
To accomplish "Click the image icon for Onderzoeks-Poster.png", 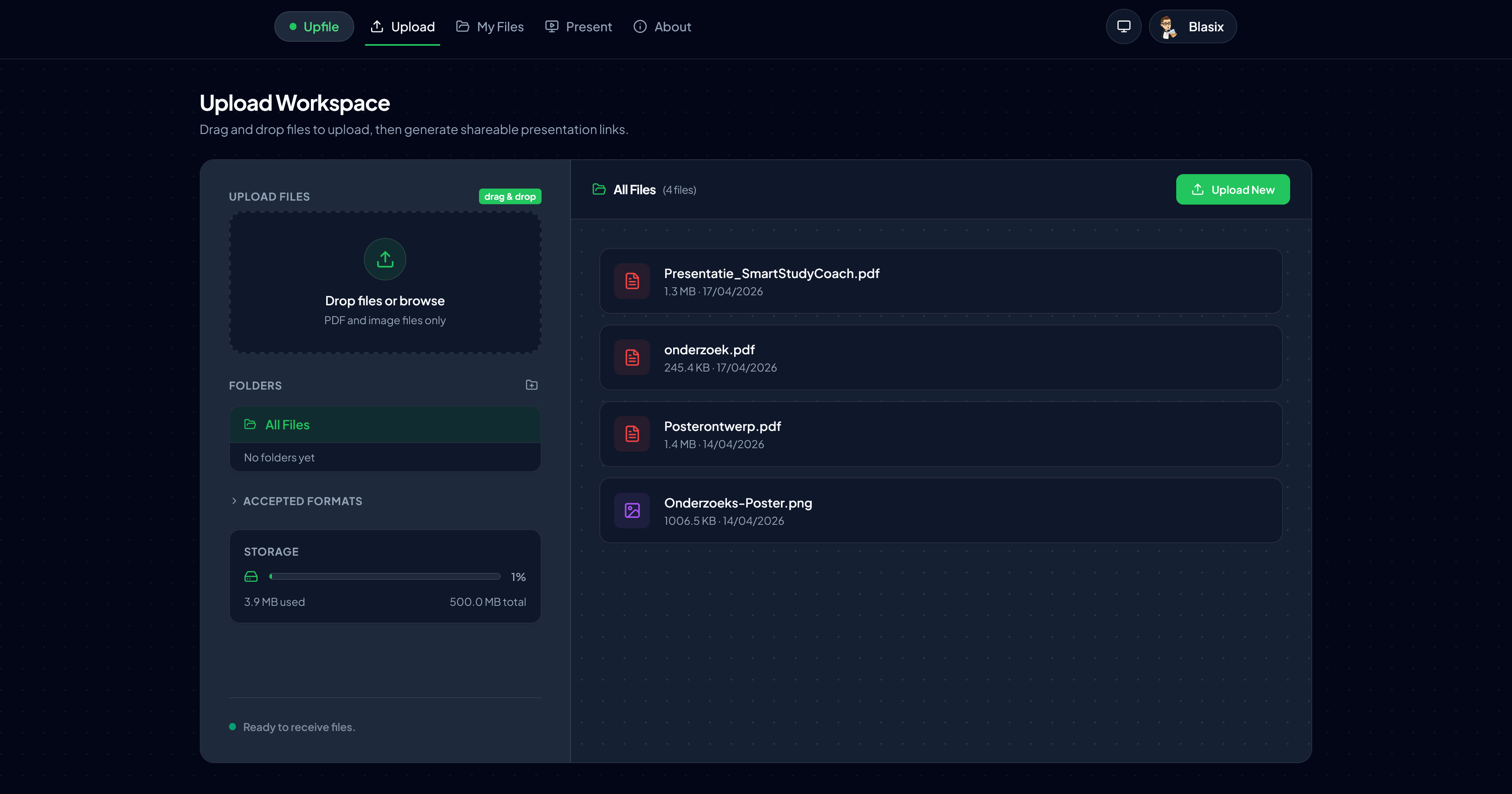I will 632,511.
